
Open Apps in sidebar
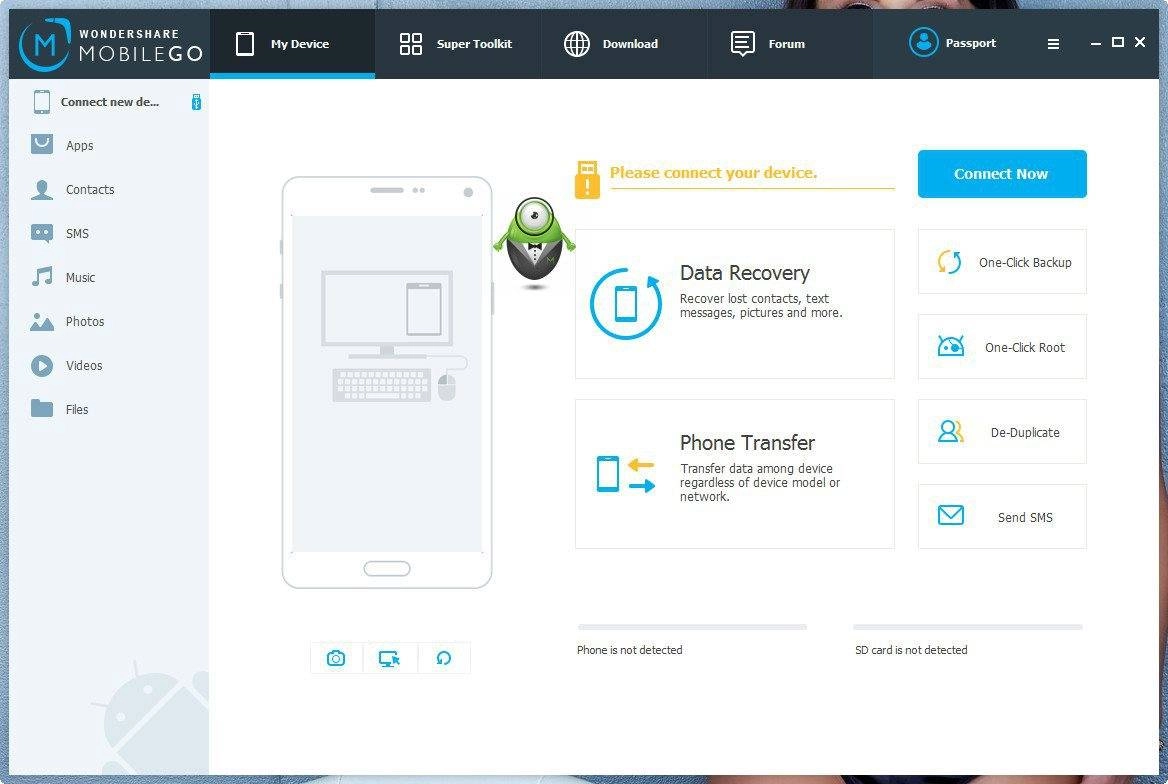pyautogui.click(x=109, y=145)
